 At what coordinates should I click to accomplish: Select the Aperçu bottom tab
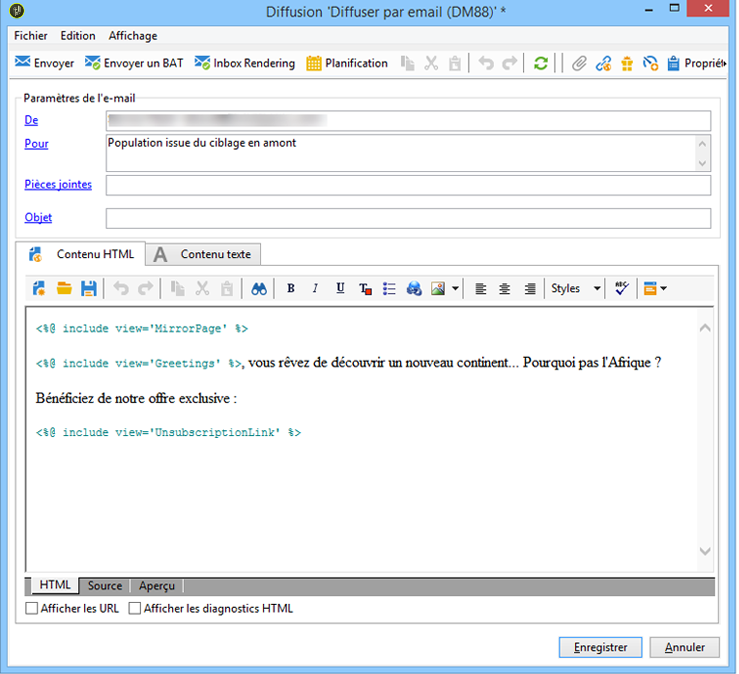pyautogui.click(x=157, y=585)
